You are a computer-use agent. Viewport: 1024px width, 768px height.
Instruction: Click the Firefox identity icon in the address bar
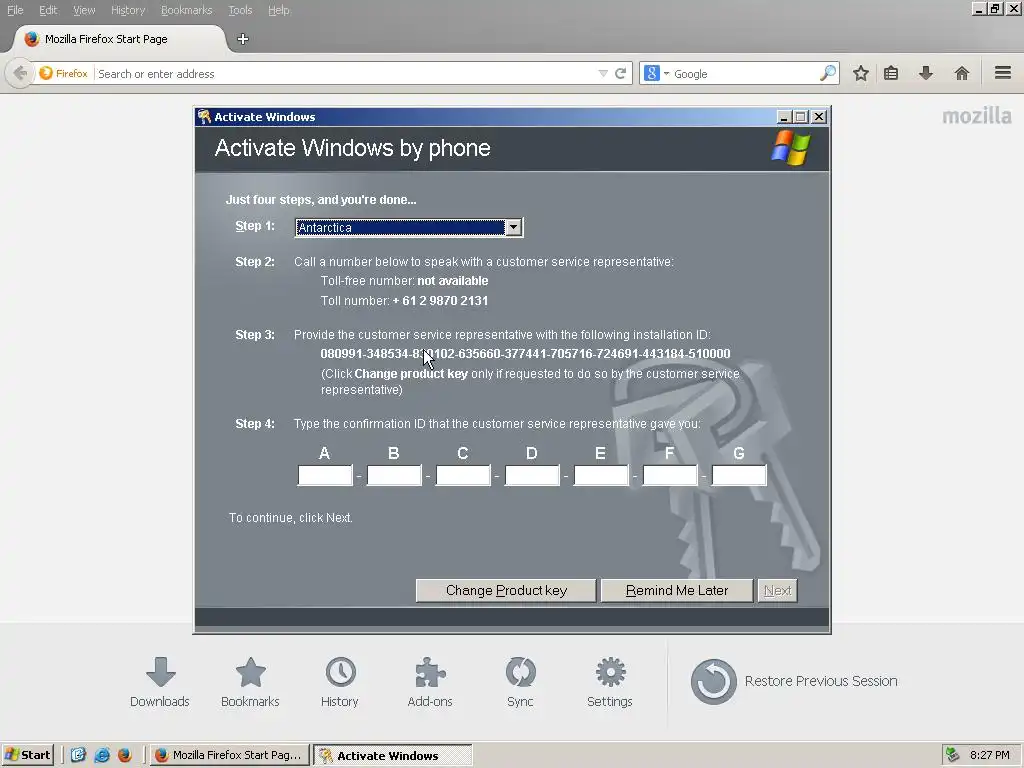click(x=63, y=73)
